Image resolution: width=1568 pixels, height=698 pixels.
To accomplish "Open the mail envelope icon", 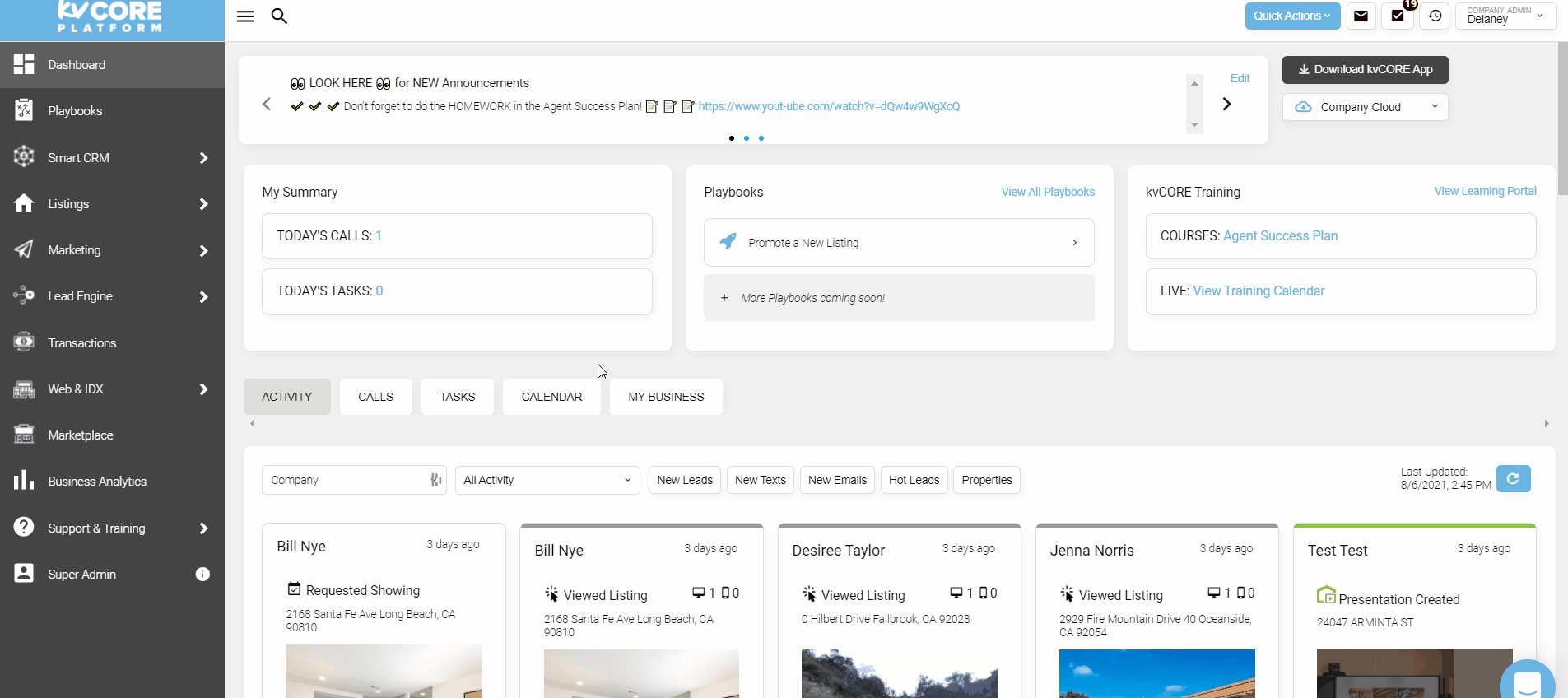I will [x=1361, y=16].
